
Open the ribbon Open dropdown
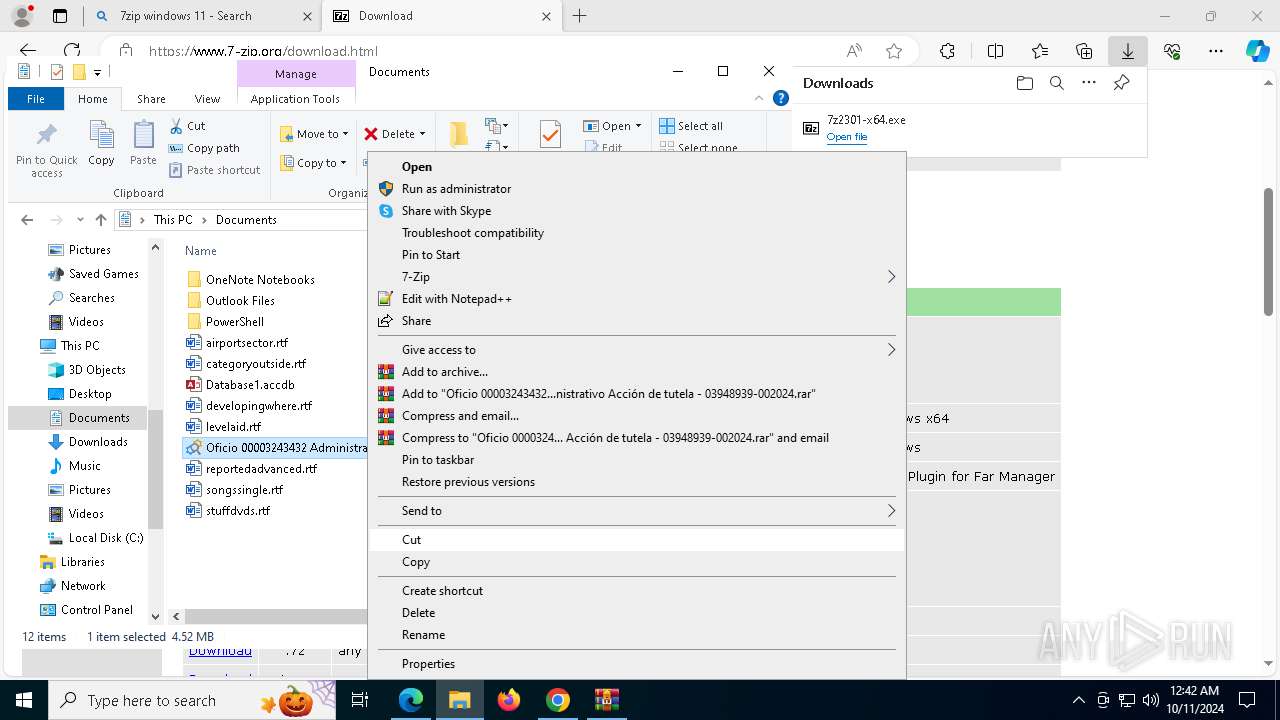[x=612, y=126]
